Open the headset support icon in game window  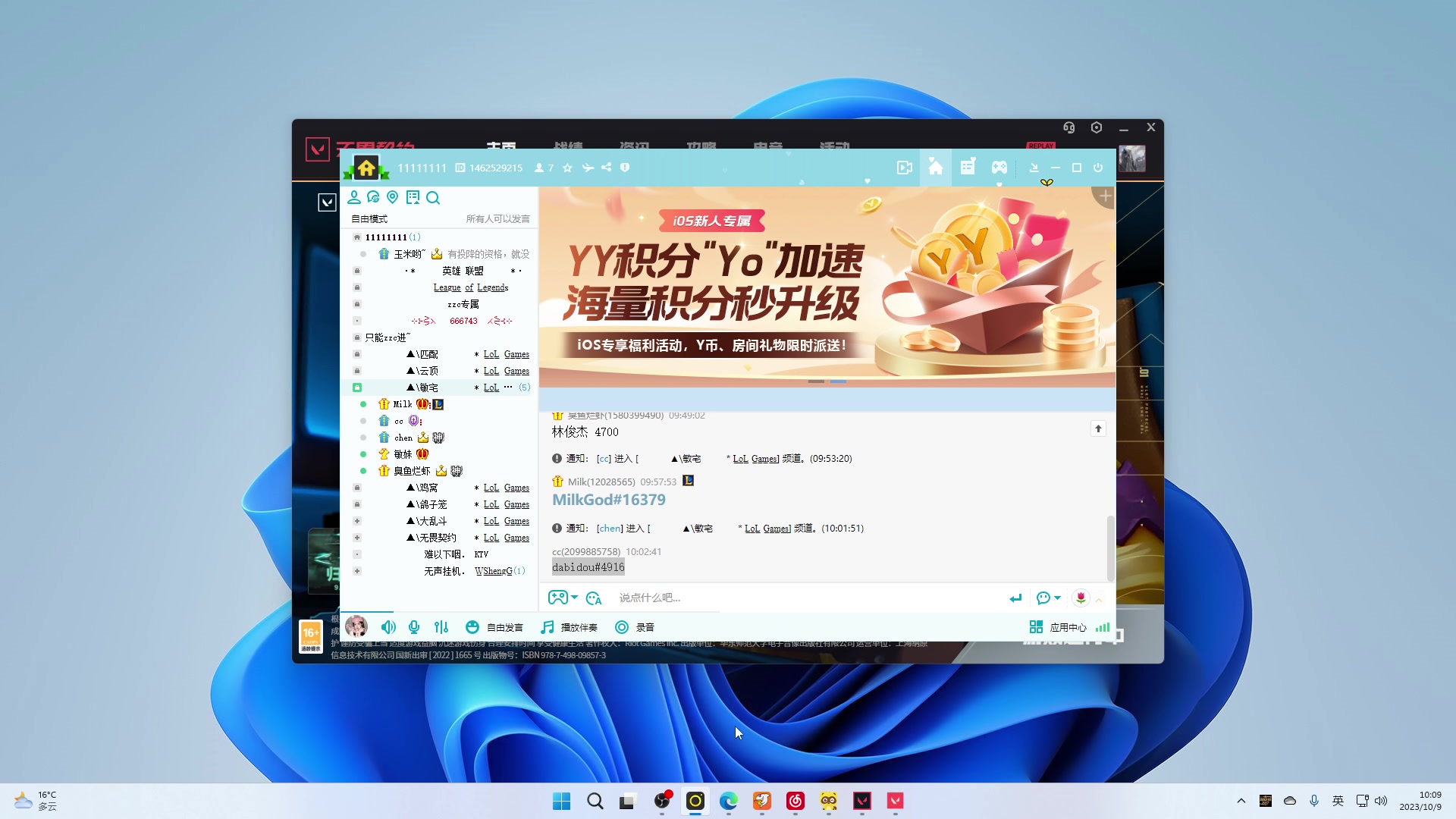coord(1069,127)
